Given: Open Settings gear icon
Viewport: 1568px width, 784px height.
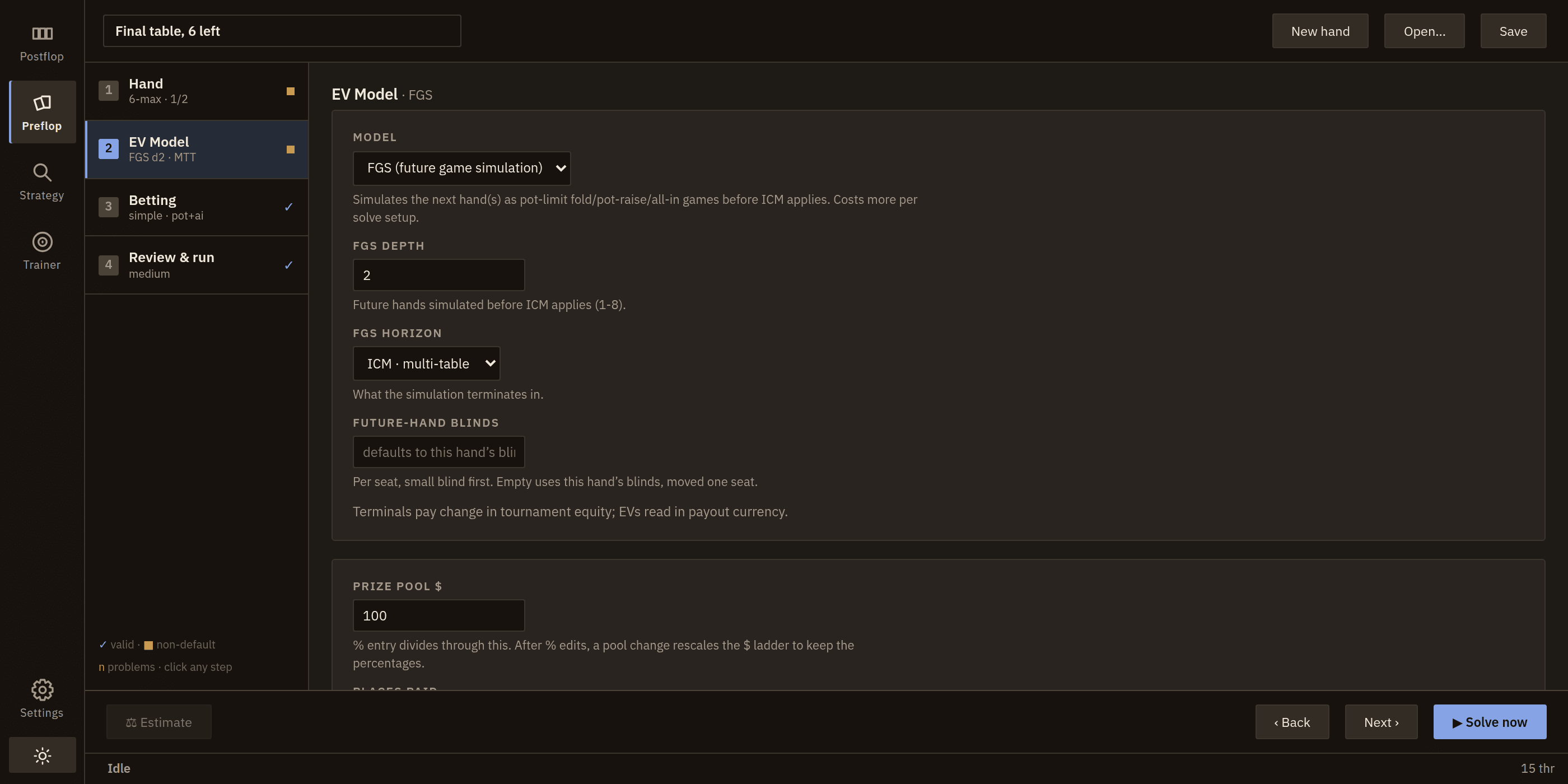Looking at the screenshot, I should pyautogui.click(x=42, y=690).
